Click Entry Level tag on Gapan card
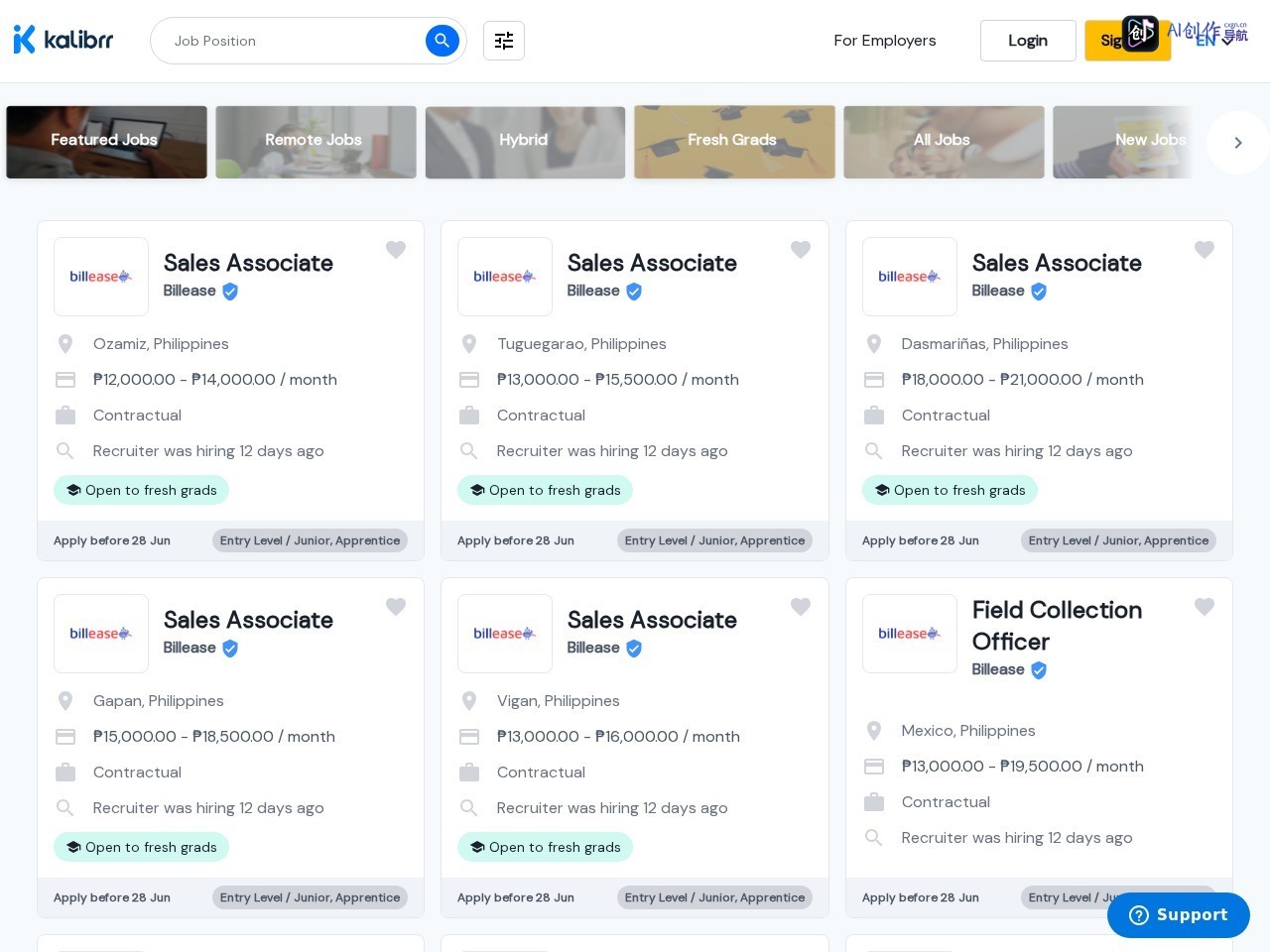The width and height of the screenshot is (1270, 952). (310, 897)
